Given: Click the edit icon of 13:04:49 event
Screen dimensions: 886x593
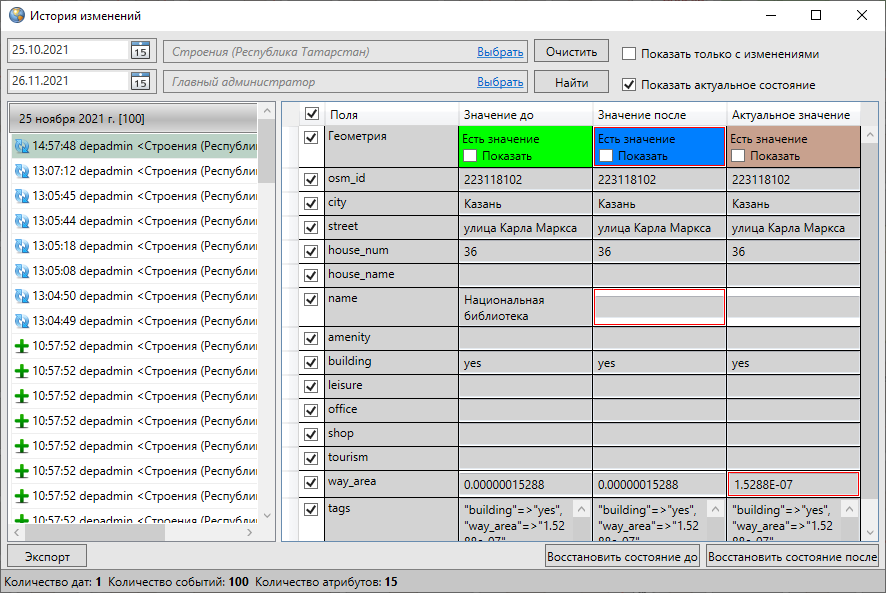Looking at the screenshot, I should (21, 321).
